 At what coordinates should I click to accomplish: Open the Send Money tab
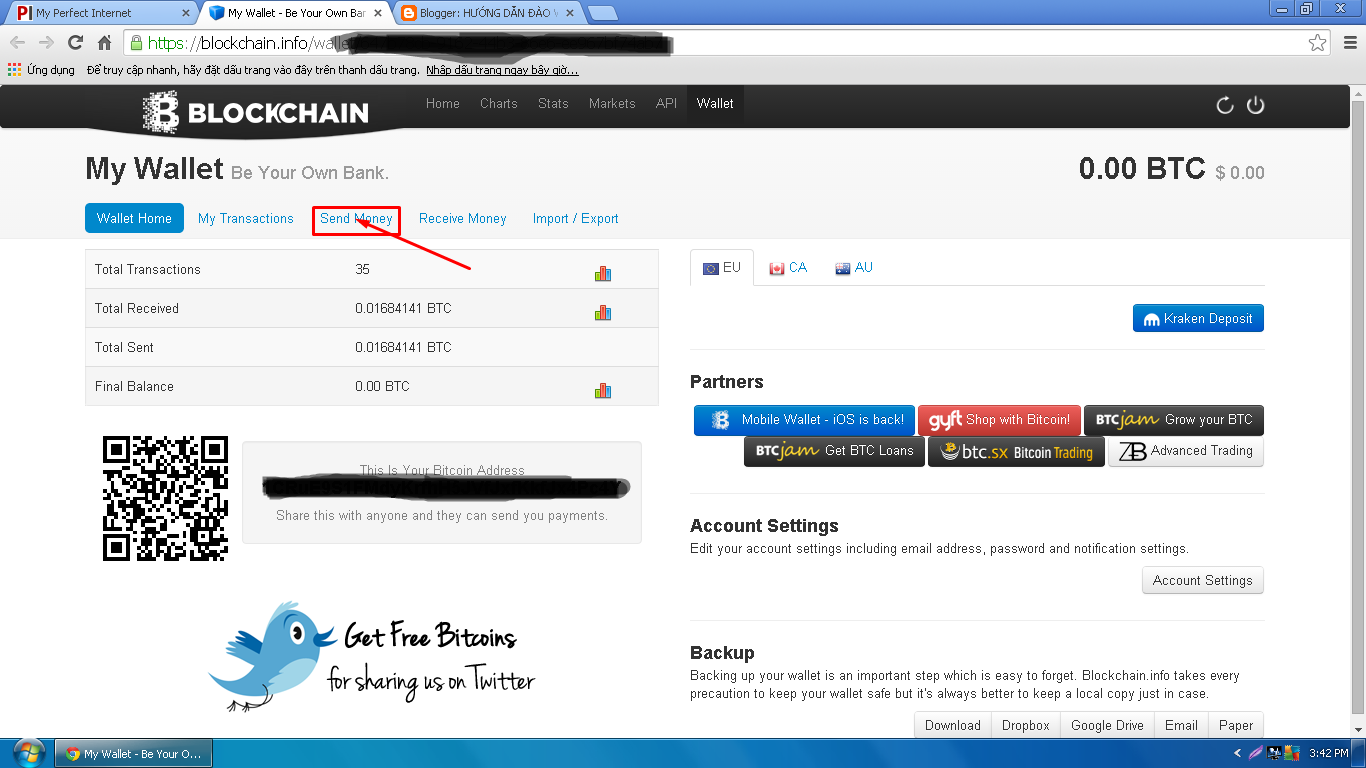[x=356, y=218]
